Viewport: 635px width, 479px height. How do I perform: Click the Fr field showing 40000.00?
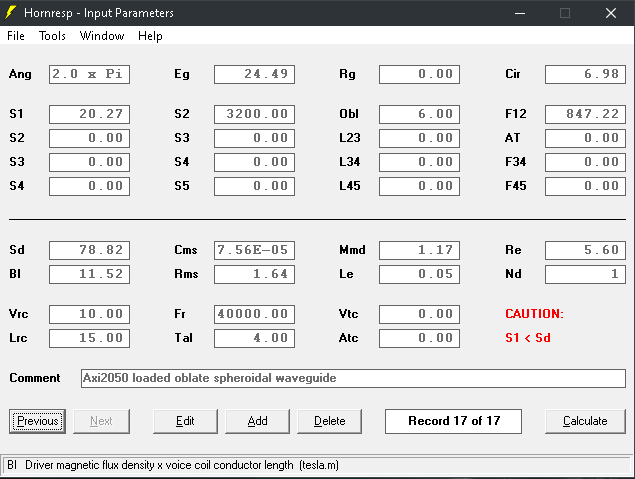click(254, 314)
